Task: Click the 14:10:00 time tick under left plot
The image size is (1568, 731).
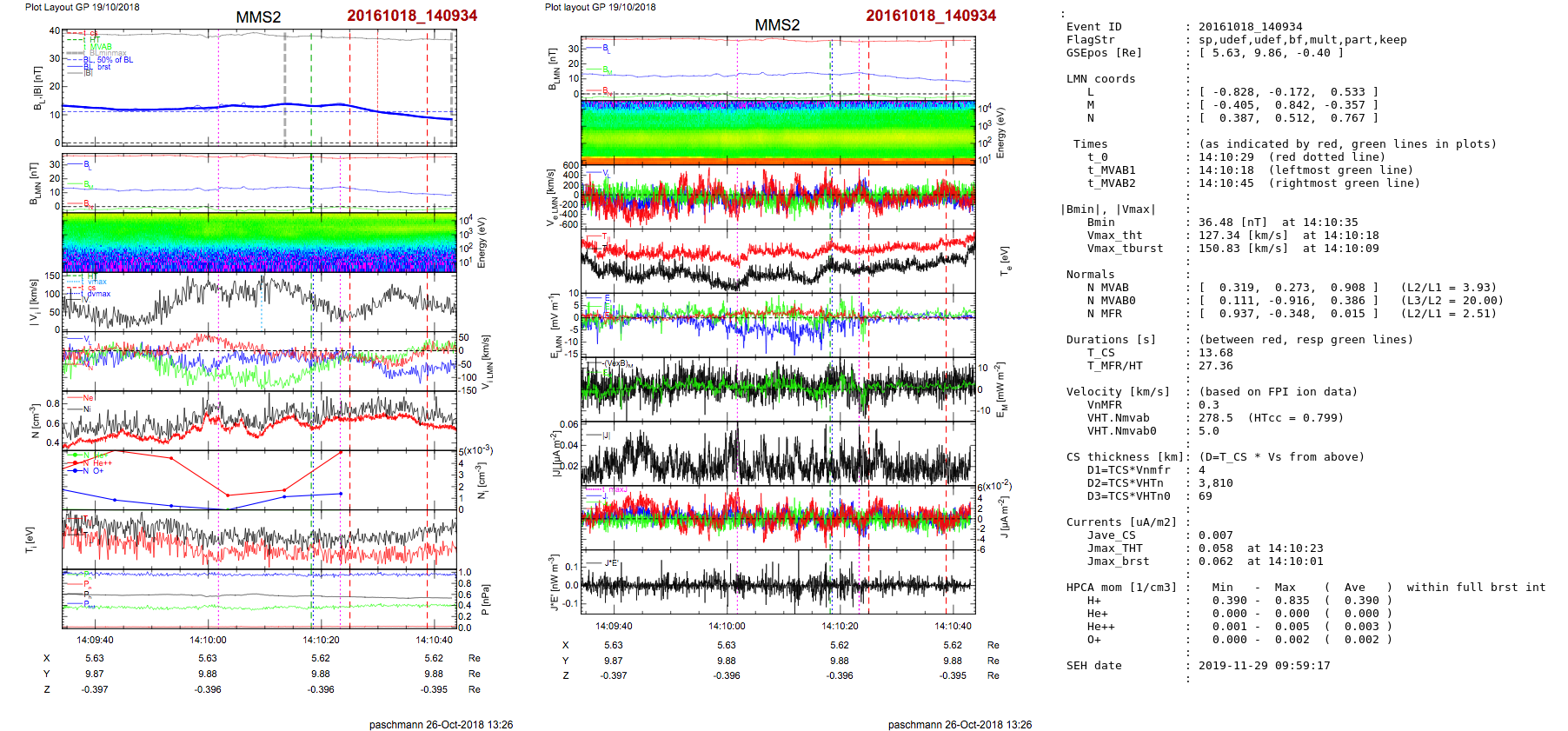Action: (x=208, y=641)
